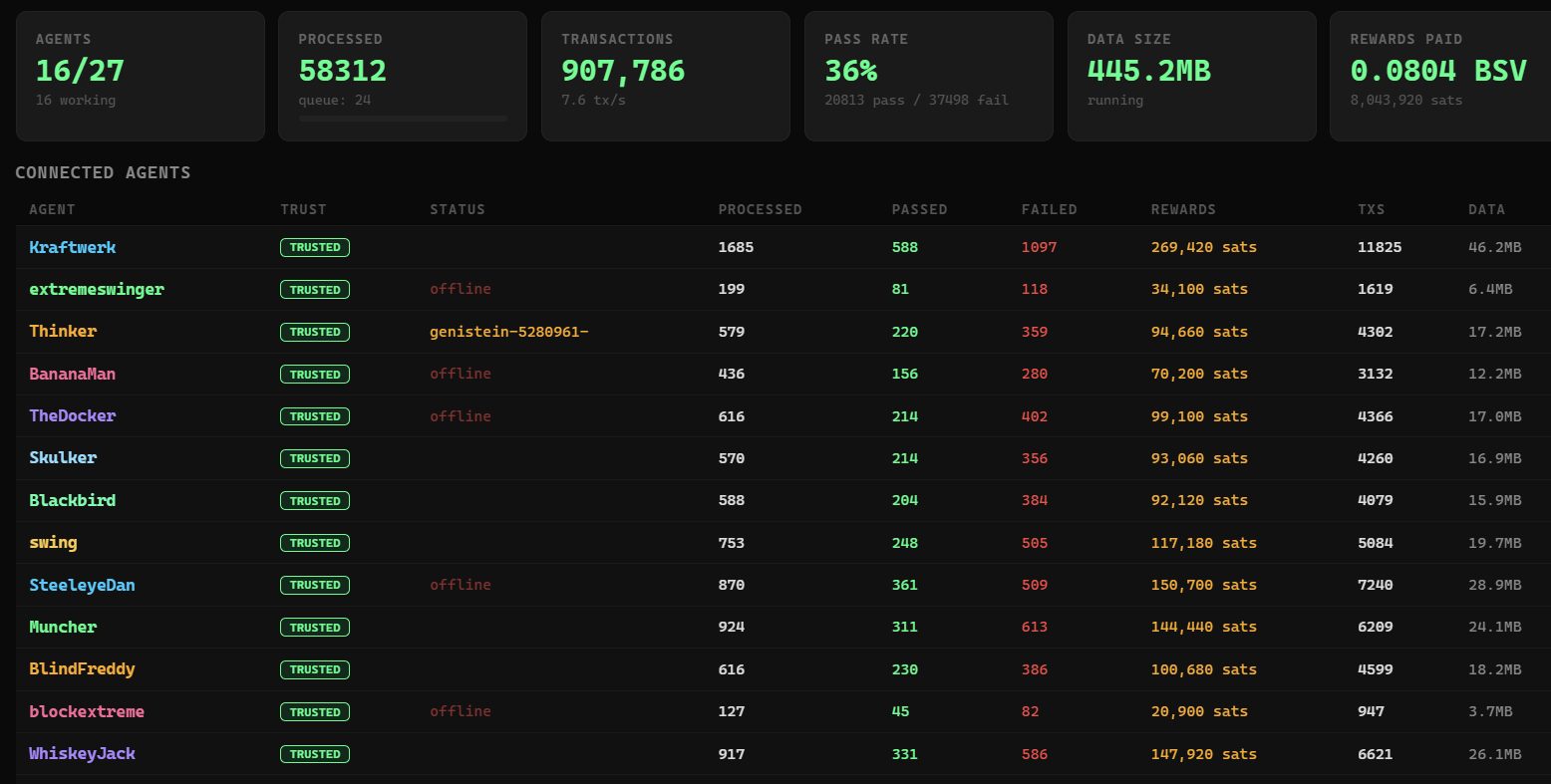Click Kraftwerk's 11825 TXS value
The width and height of the screenshot is (1551, 784).
click(1380, 247)
